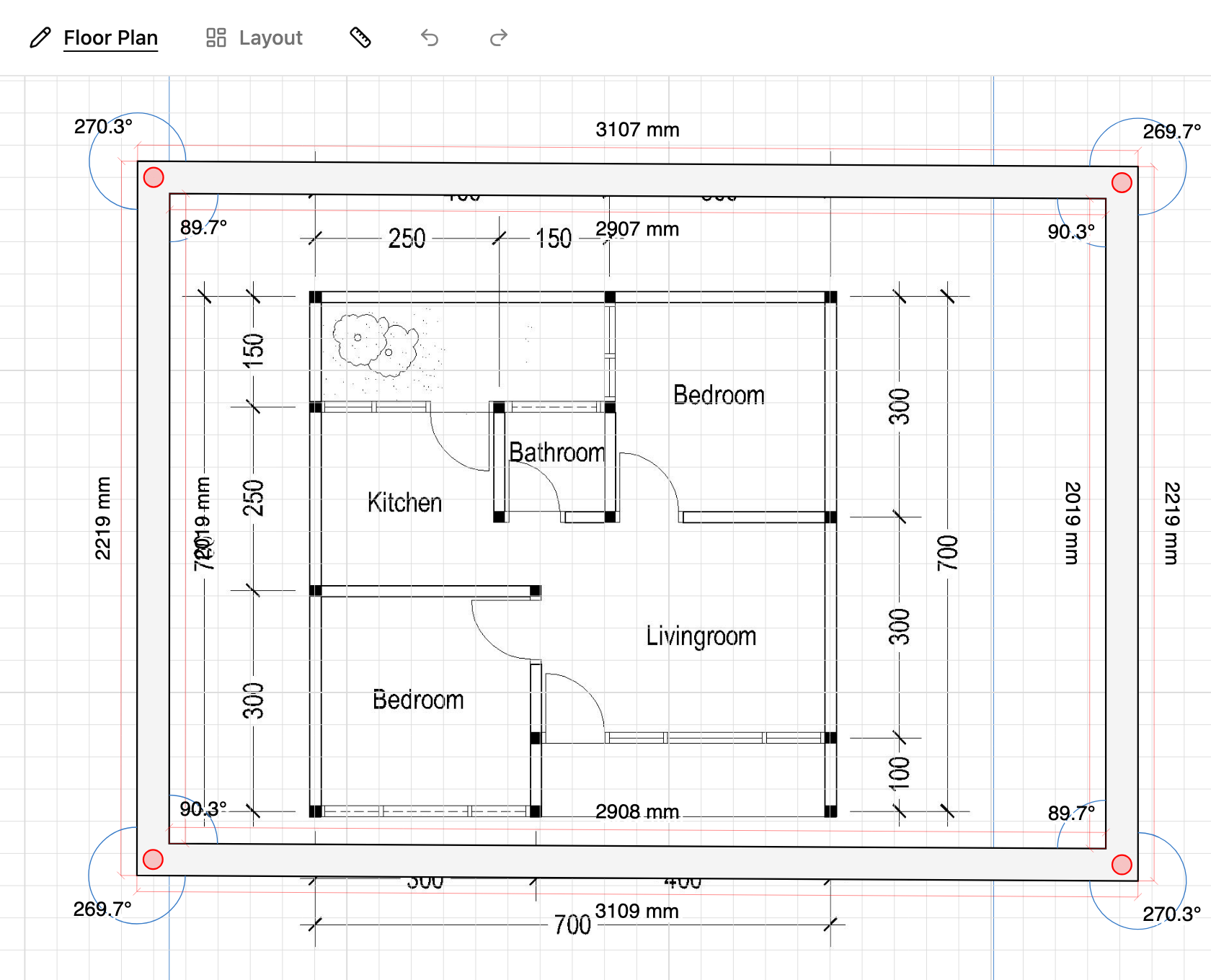Click the 89.7° inner bottom-right angle label

(x=1071, y=813)
